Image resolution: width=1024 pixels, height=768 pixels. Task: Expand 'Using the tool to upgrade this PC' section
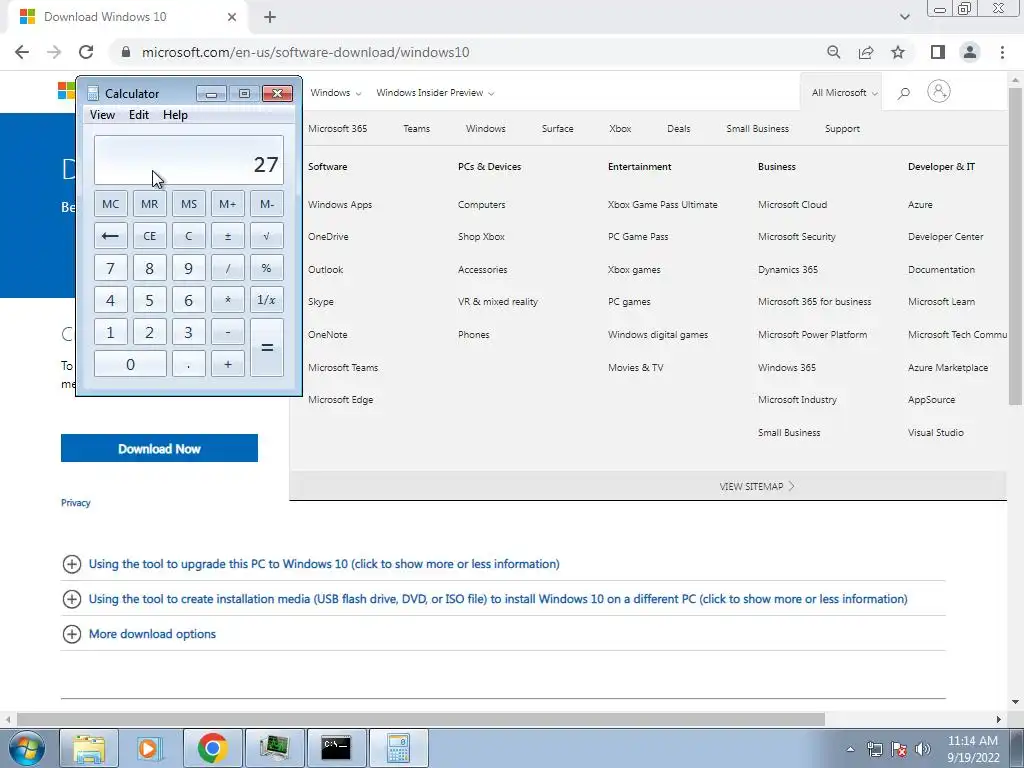324,564
